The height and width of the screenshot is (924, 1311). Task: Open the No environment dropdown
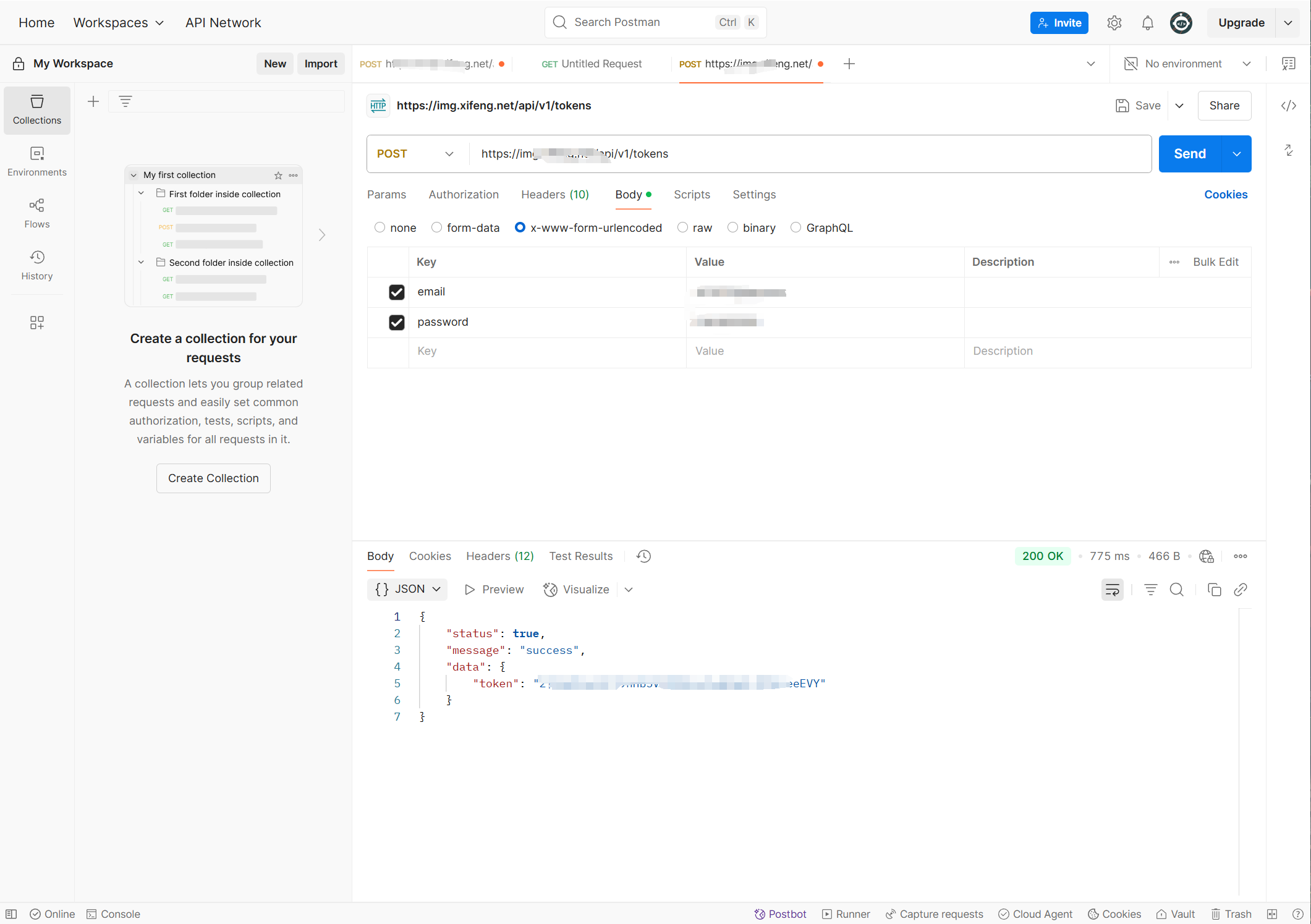coord(1187,64)
